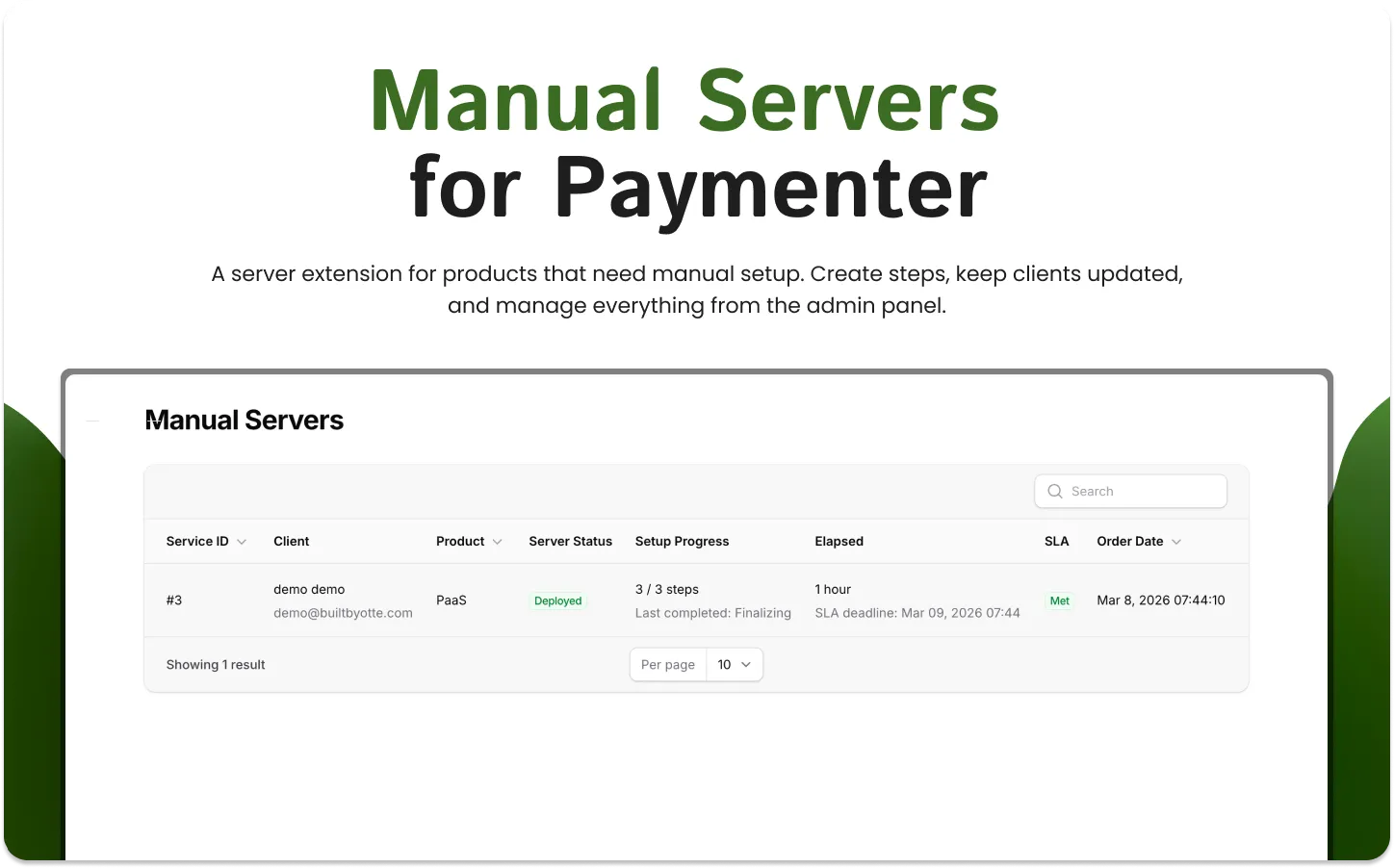Screen dimensions: 1394x868
Task: Click the 3 / 3 steps progress indicator
Action: pos(667,589)
